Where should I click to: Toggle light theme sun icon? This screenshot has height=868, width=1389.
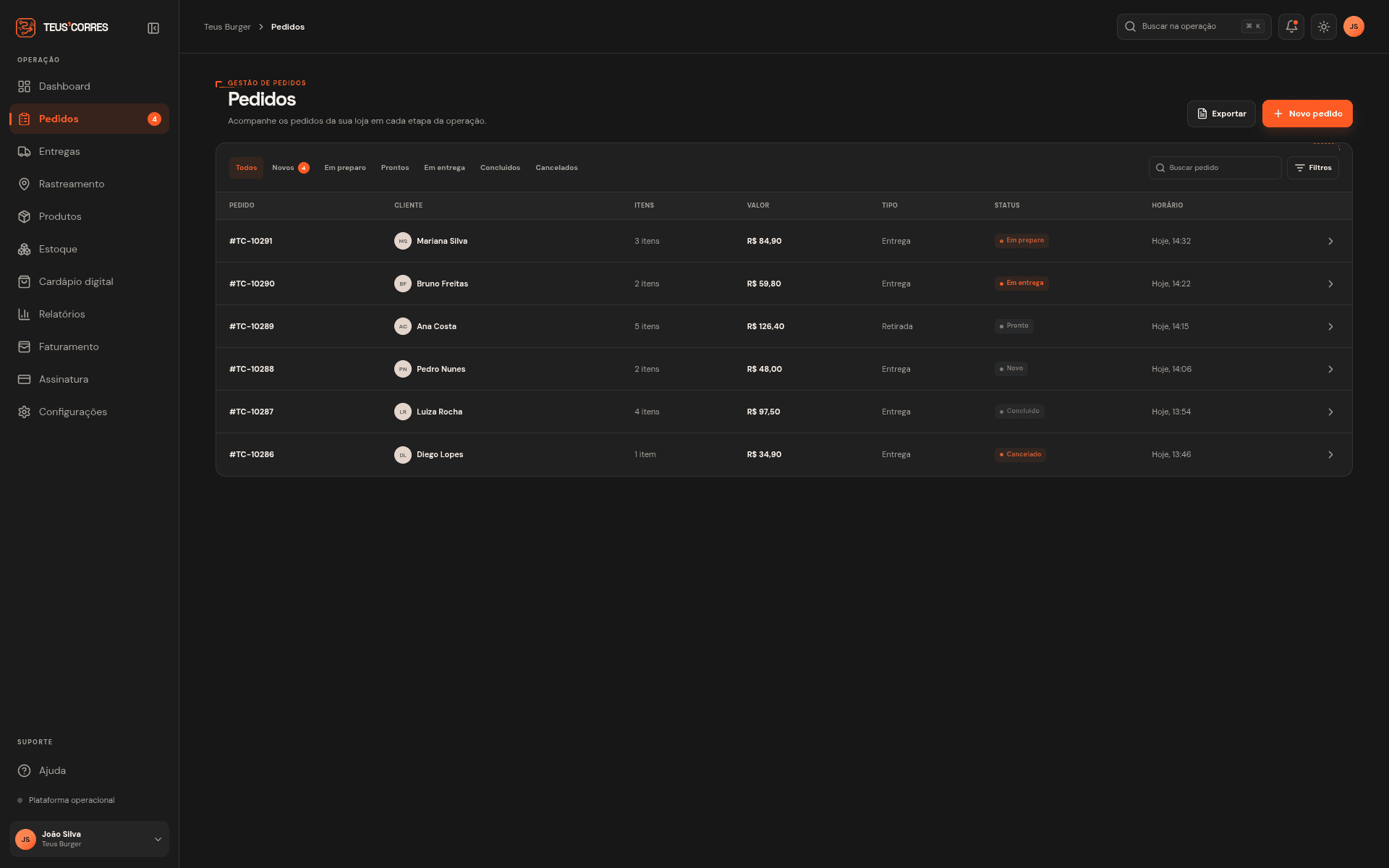(x=1324, y=27)
